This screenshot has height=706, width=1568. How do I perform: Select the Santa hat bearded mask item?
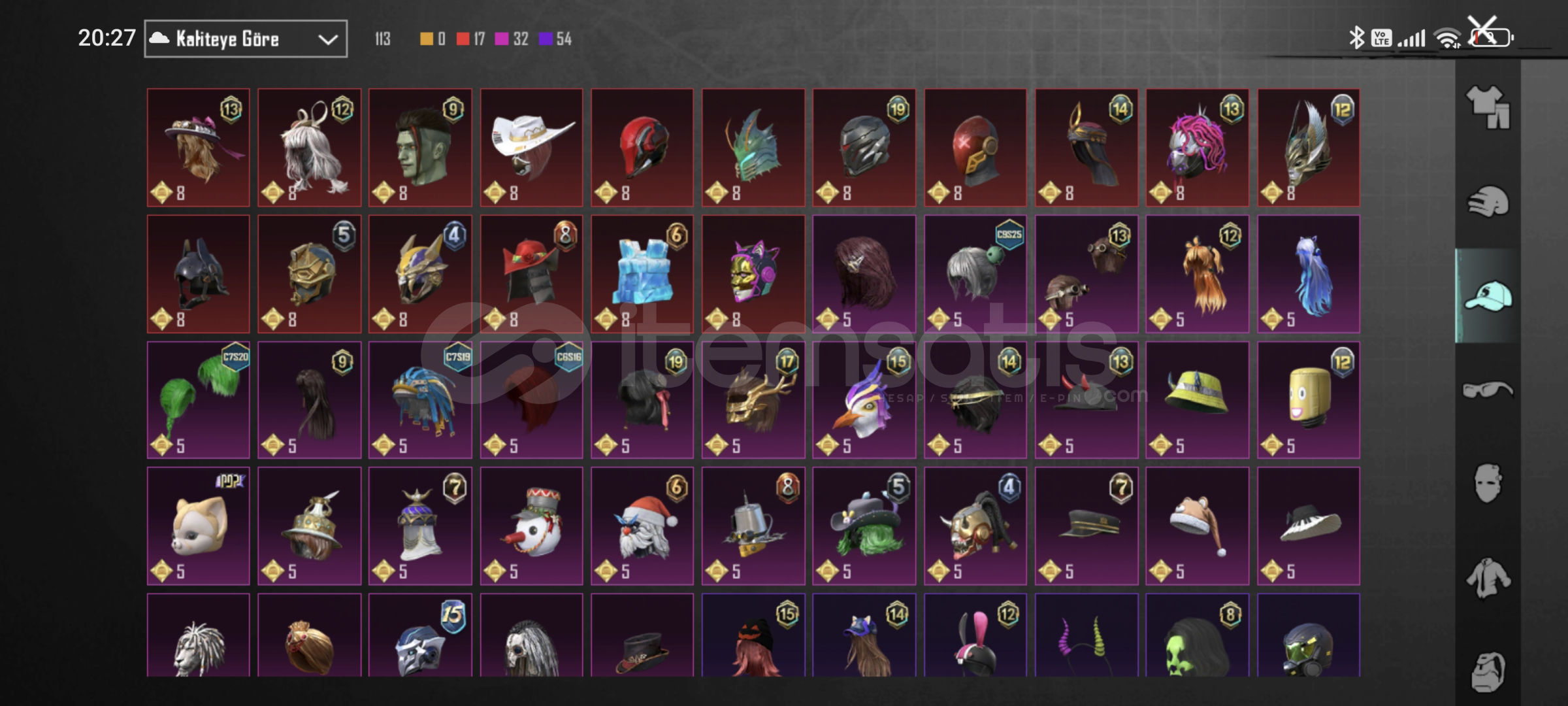[642, 526]
